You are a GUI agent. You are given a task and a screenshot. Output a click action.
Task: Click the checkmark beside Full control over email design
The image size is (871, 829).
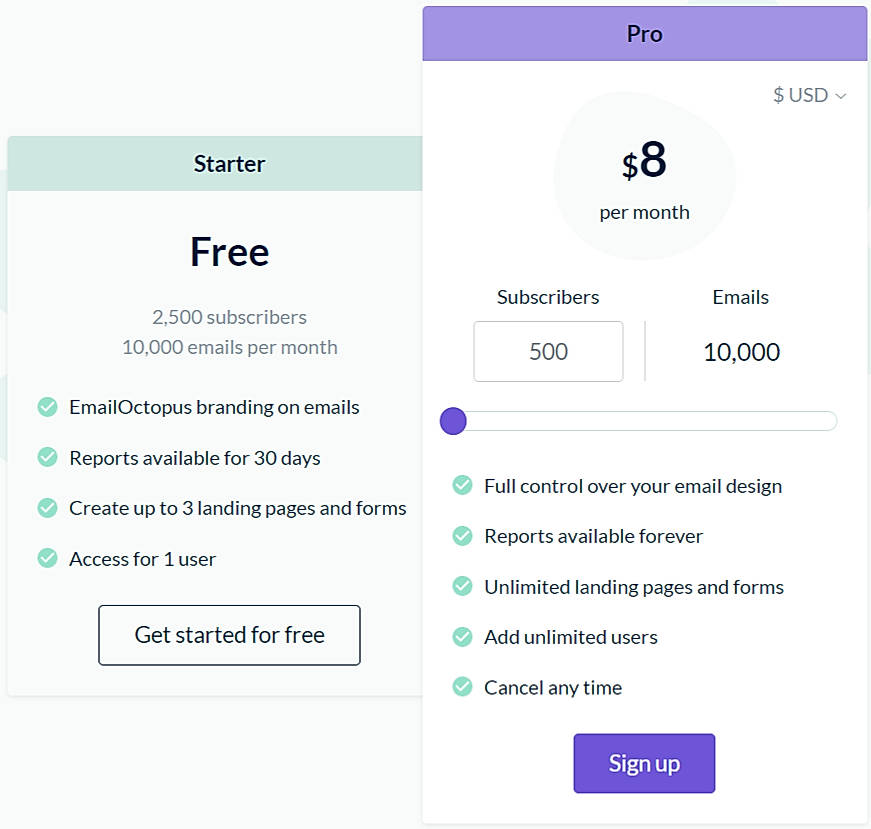[x=462, y=485]
